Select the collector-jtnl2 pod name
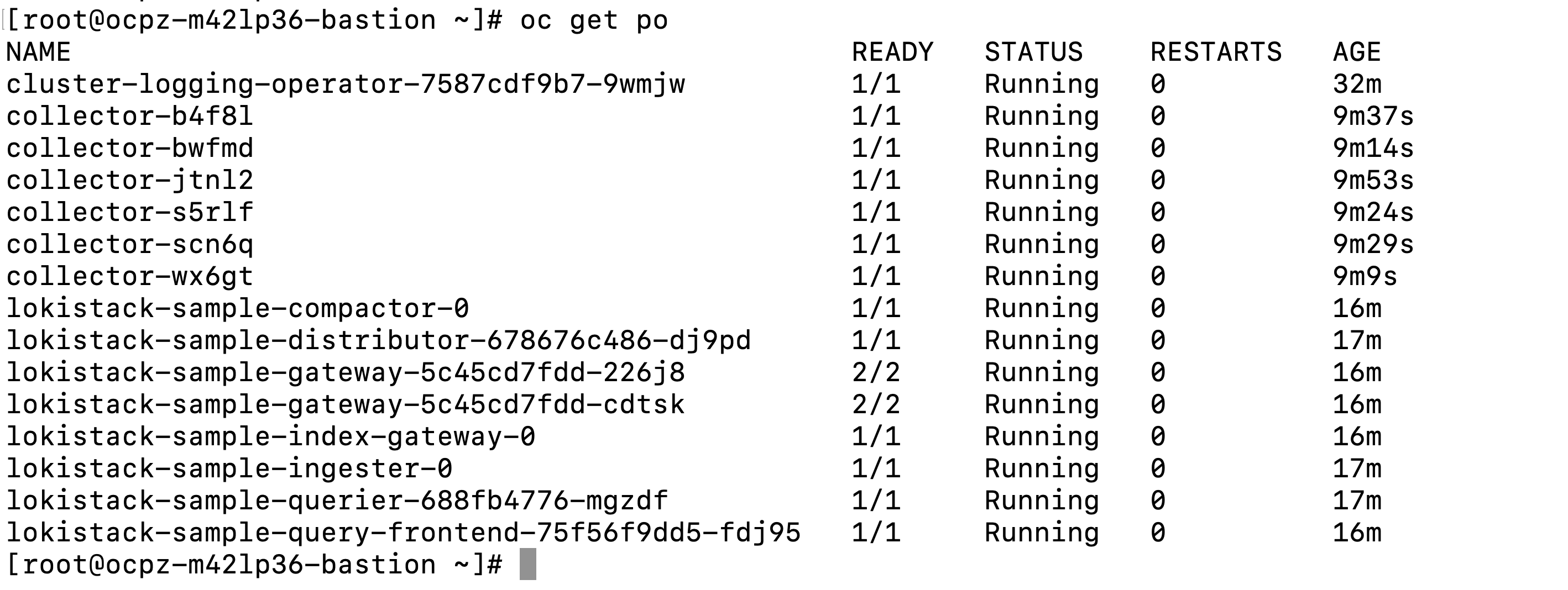1568x590 pixels. (x=129, y=181)
